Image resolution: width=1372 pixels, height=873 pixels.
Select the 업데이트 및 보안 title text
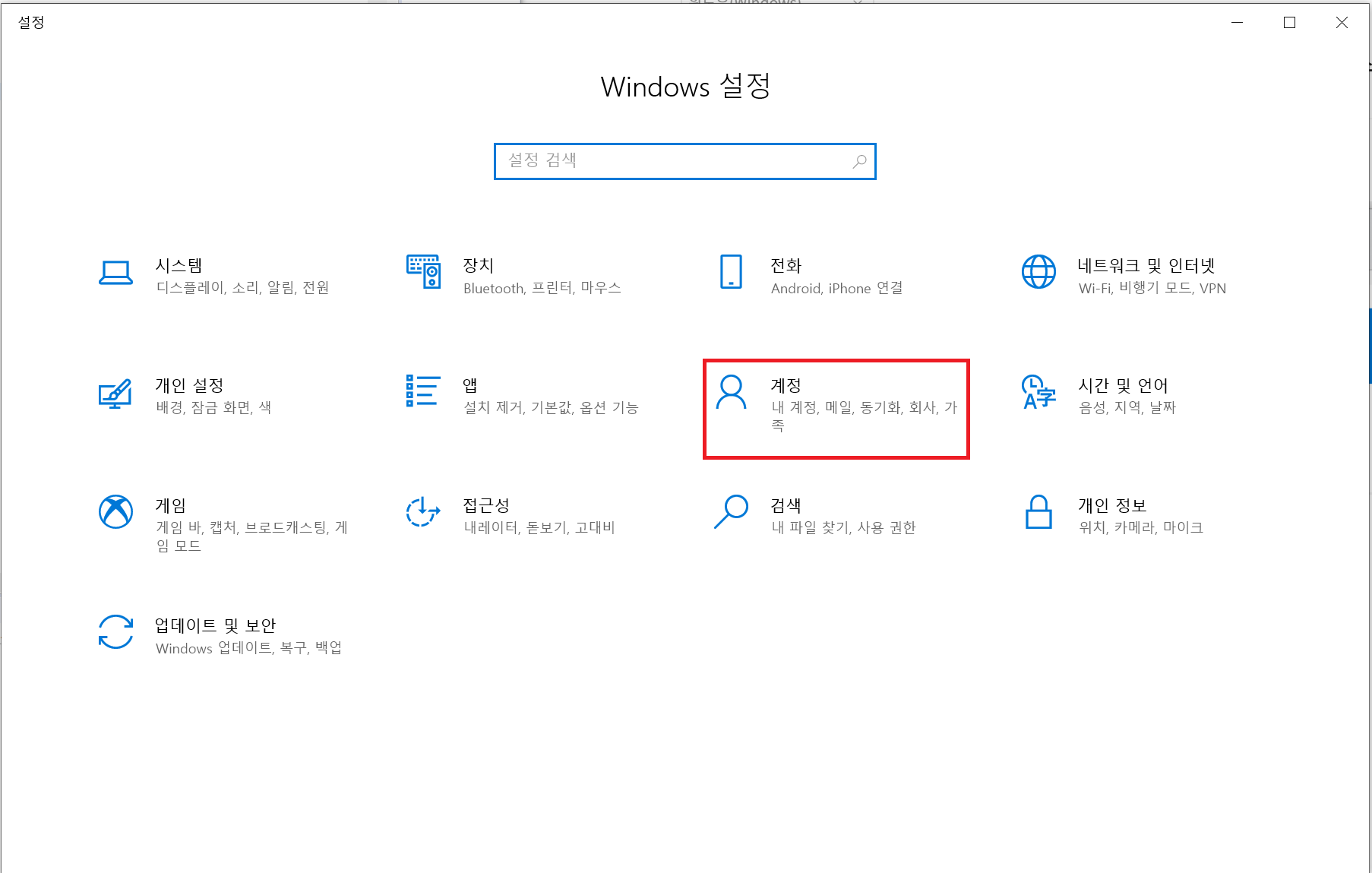(215, 625)
